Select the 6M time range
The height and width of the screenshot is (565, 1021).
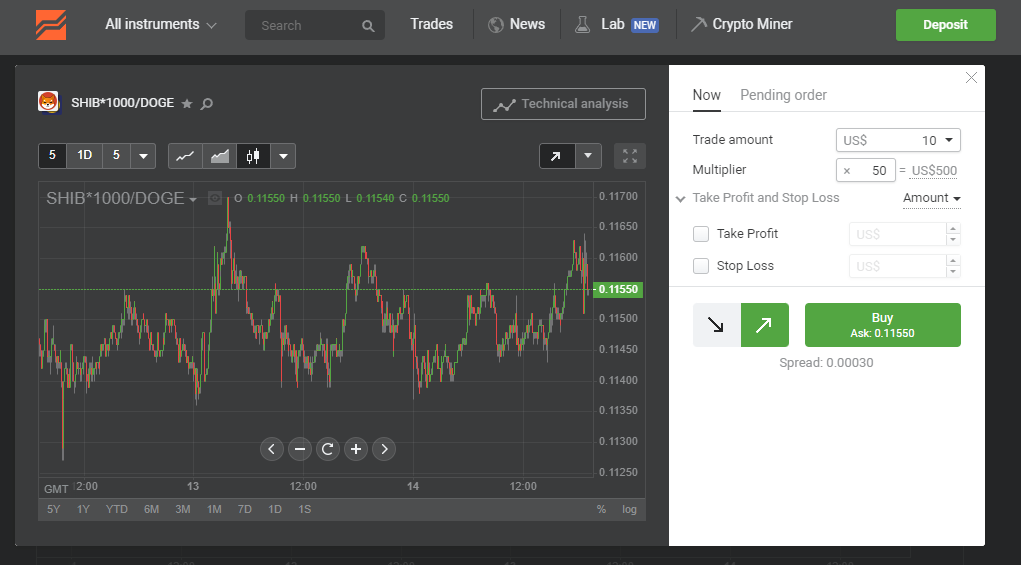point(151,509)
